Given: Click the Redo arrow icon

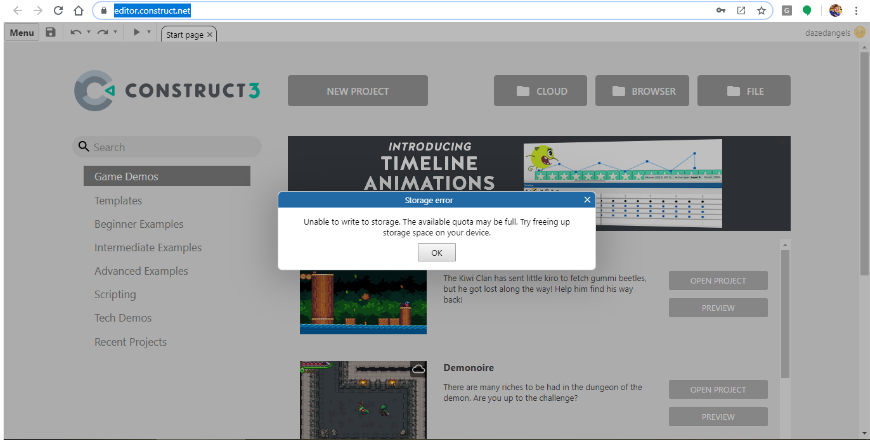Looking at the screenshot, I should tap(103, 32).
